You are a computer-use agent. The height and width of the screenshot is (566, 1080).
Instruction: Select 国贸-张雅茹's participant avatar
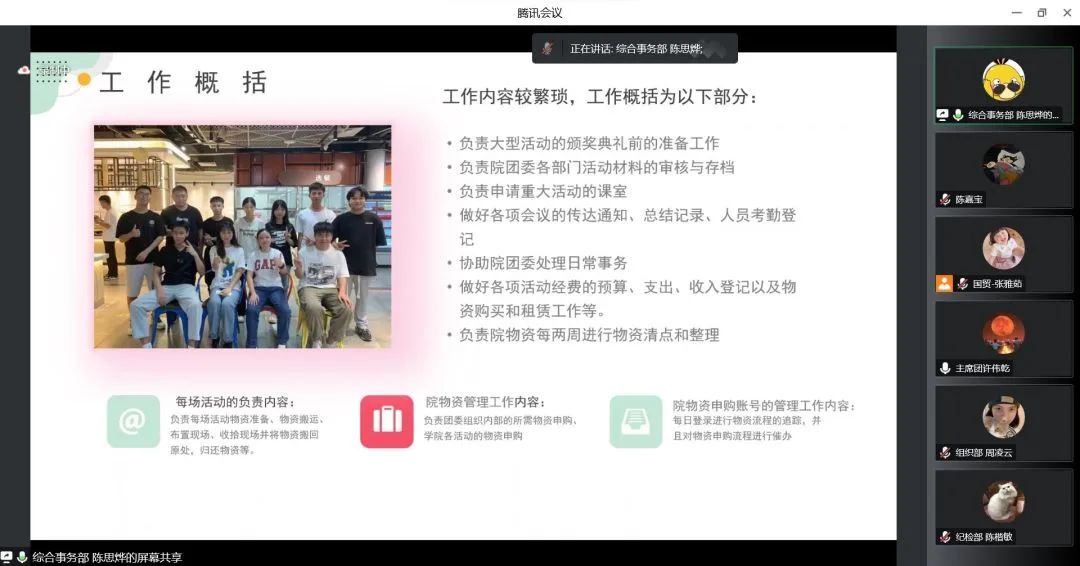1003,248
